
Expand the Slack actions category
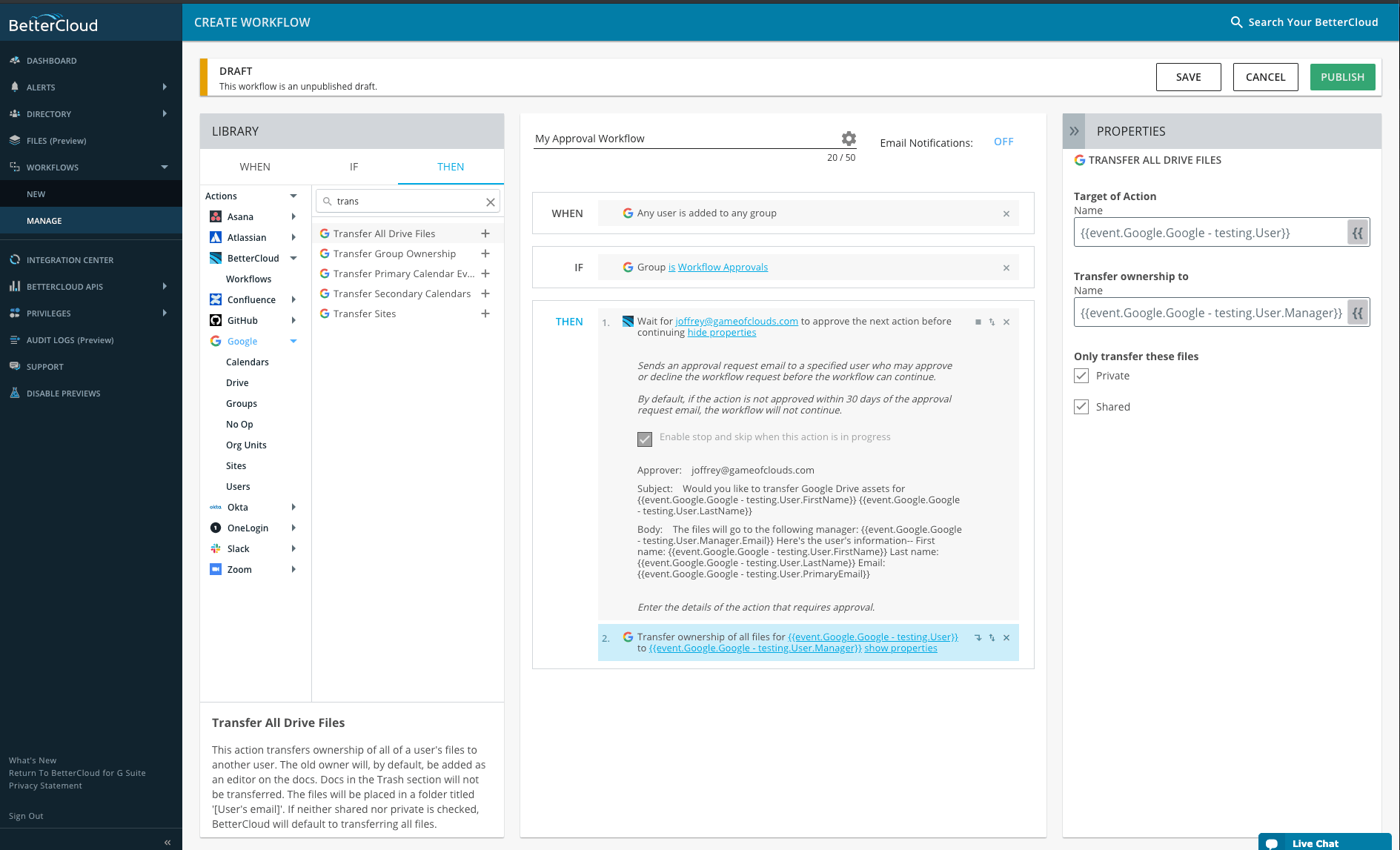(294, 548)
